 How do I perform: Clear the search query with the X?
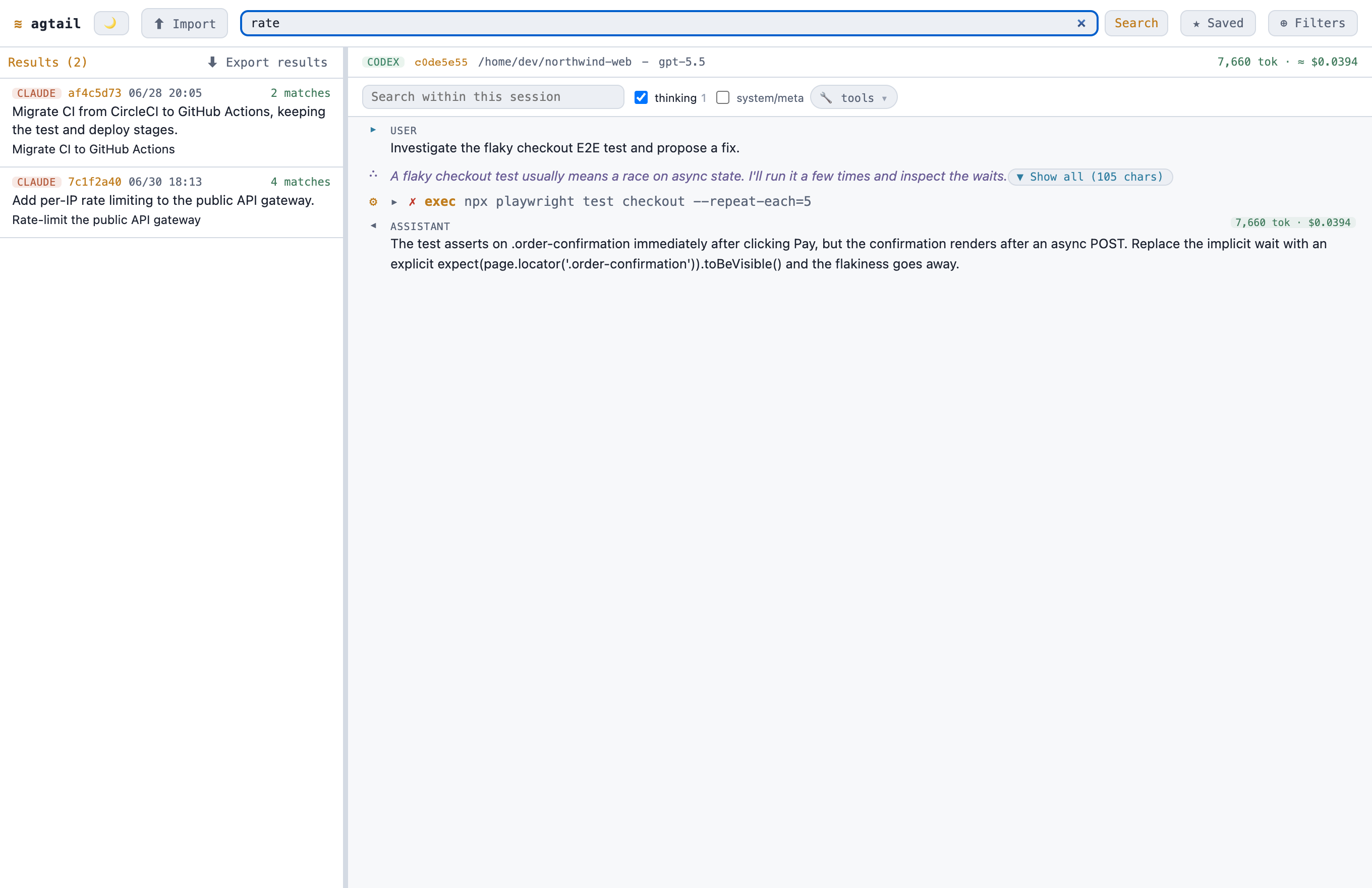[x=1081, y=23]
